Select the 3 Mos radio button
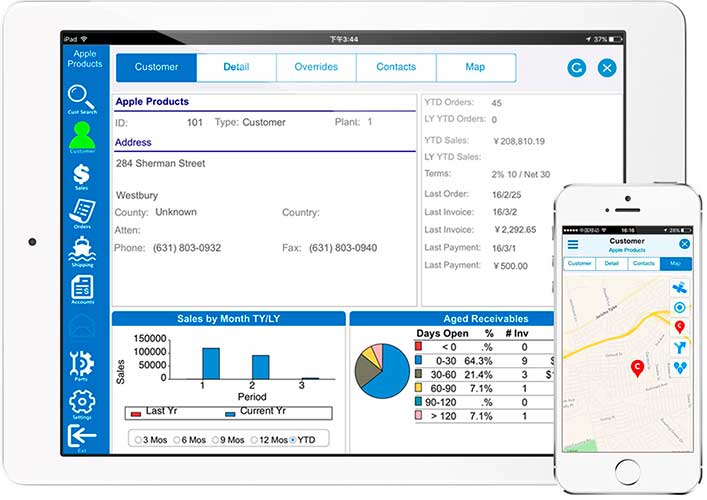Image resolution: width=707 pixels, height=500 pixels. click(x=139, y=440)
